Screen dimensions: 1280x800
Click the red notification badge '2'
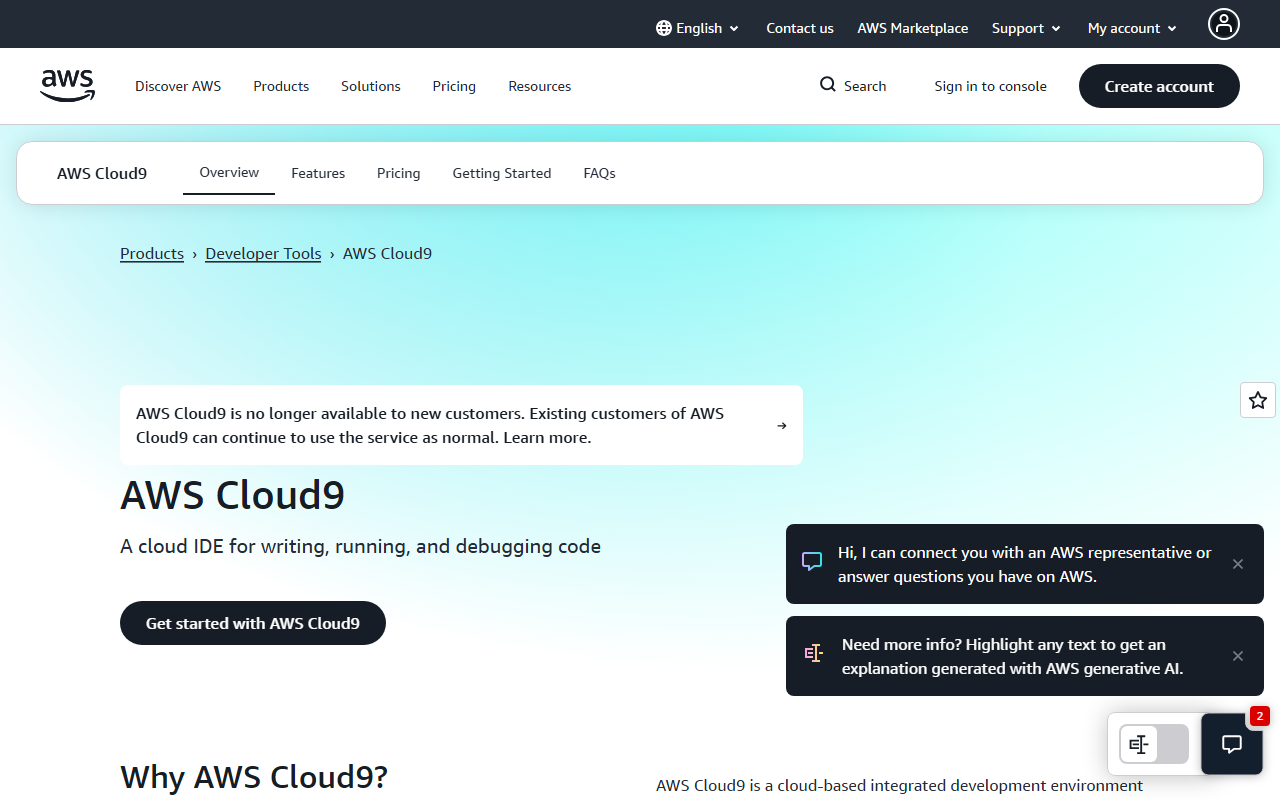pyautogui.click(x=1260, y=716)
